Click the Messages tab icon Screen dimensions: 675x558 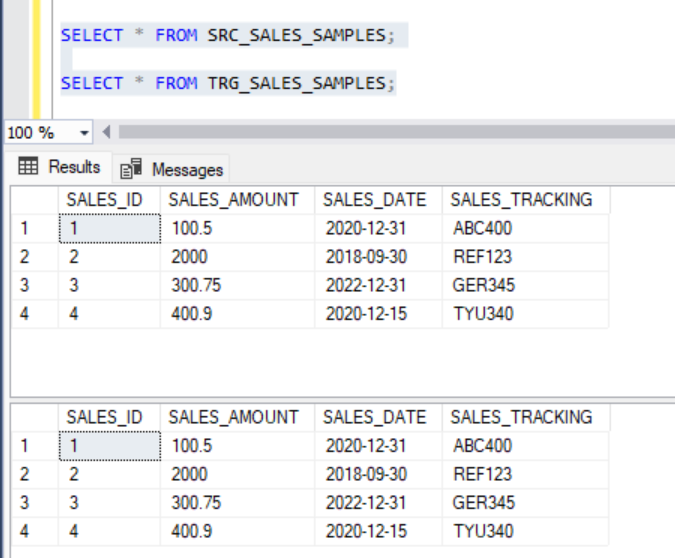click(x=131, y=169)
